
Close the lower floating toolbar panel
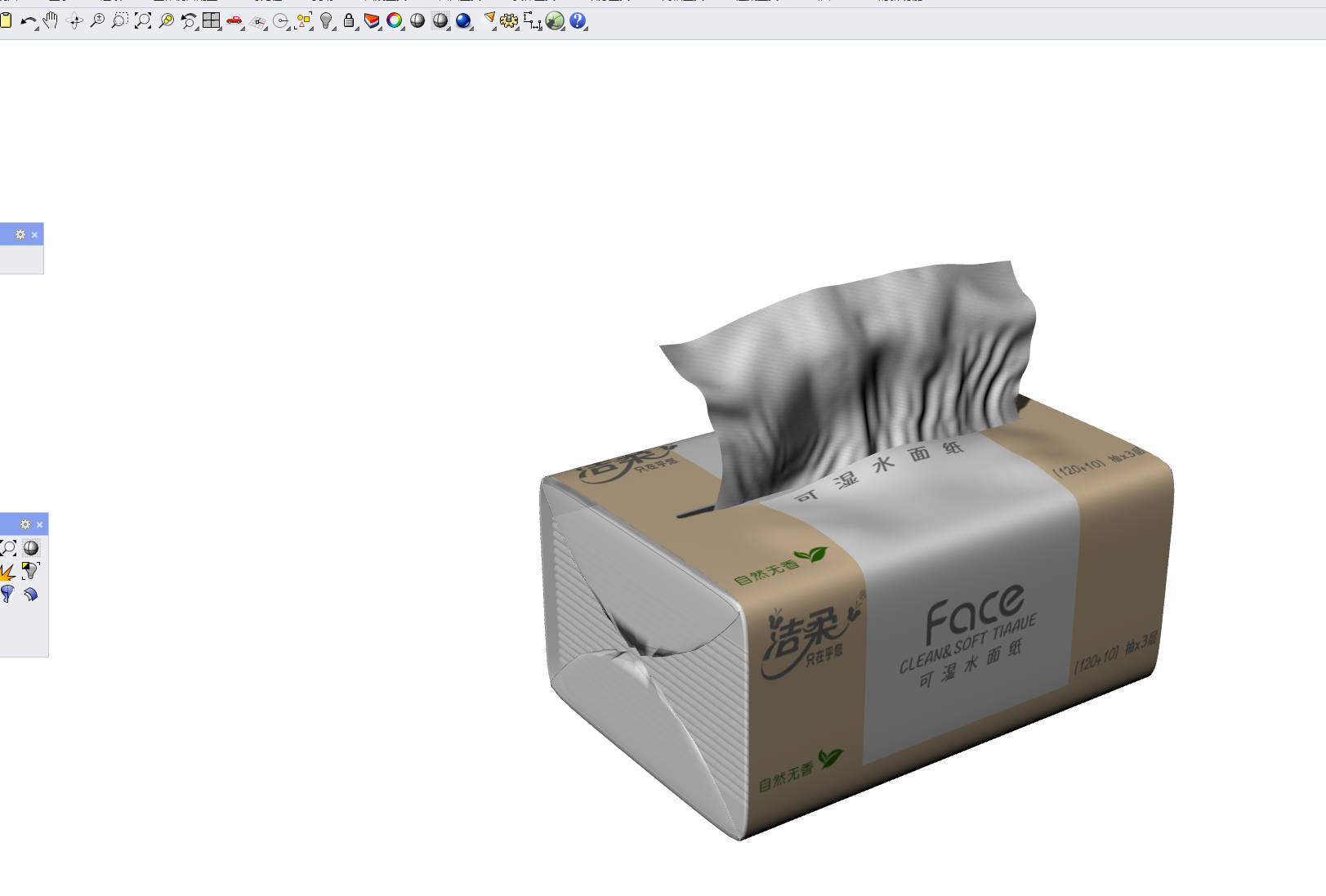[x=39, y=524]
